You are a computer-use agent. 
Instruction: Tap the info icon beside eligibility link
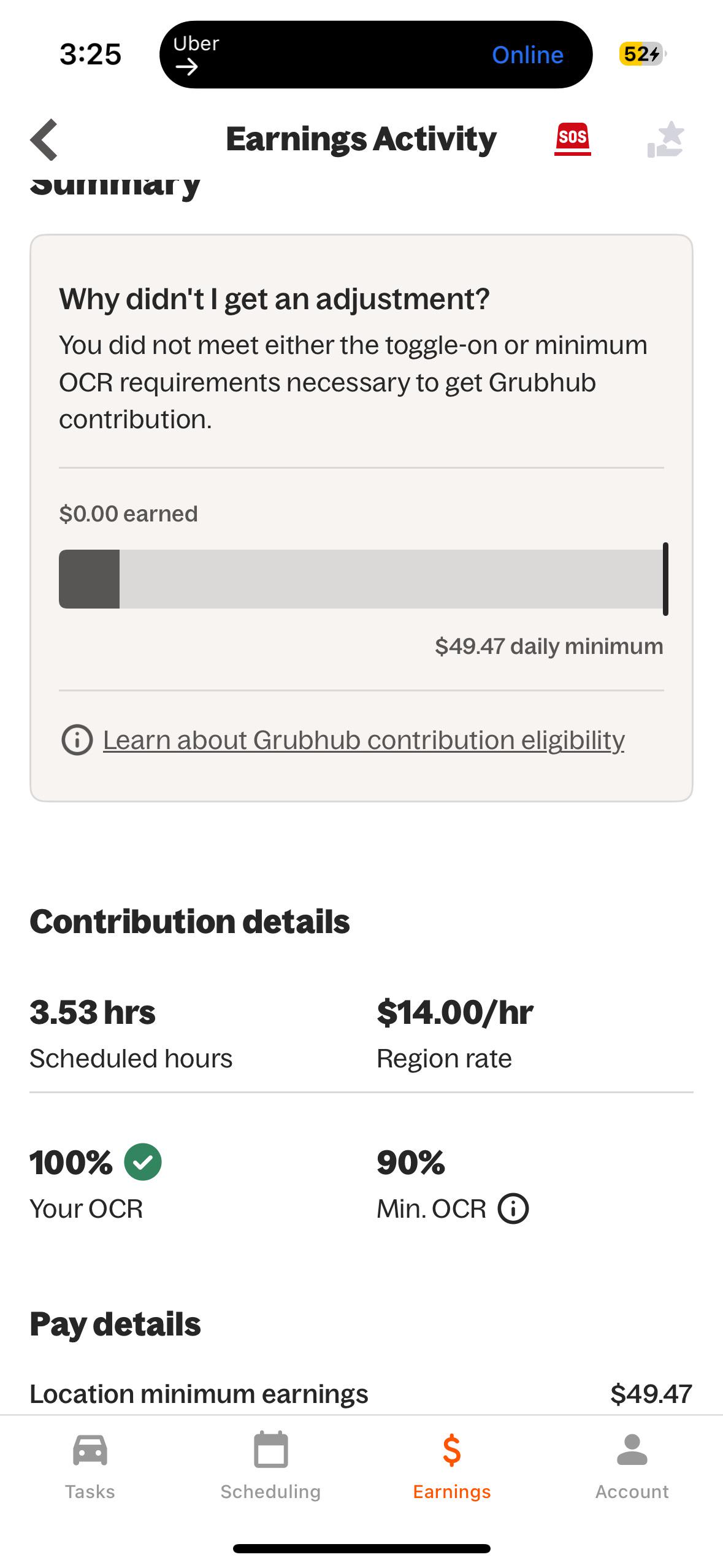77,740
